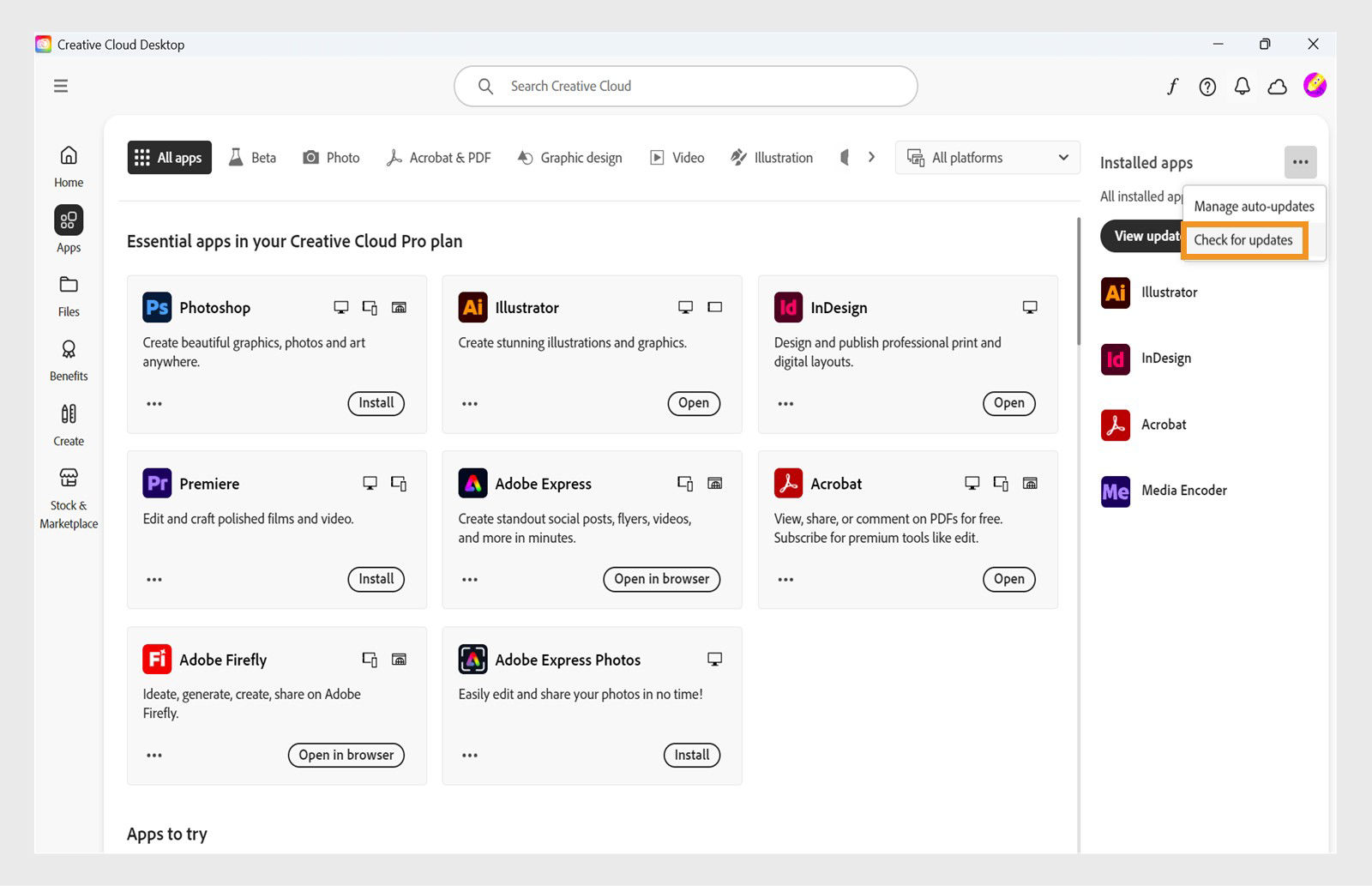Open the three-dot menu under Premiere
The height and width of the screenshot is (886, 1372).
[x=154, y=579]
